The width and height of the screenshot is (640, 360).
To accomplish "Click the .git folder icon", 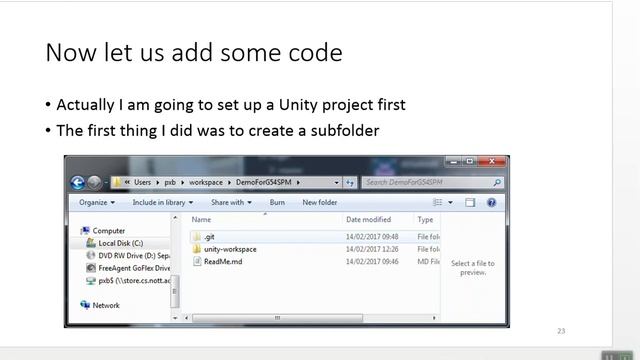I will click(197, 237).
